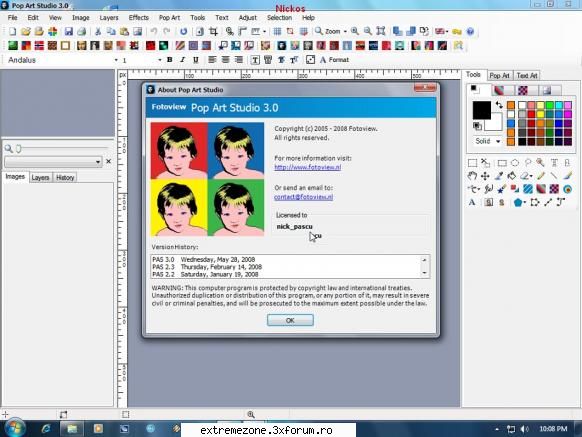Select the Line drawing tool
582x437 pixels.
pyautogui.click(x=554, y=176)
